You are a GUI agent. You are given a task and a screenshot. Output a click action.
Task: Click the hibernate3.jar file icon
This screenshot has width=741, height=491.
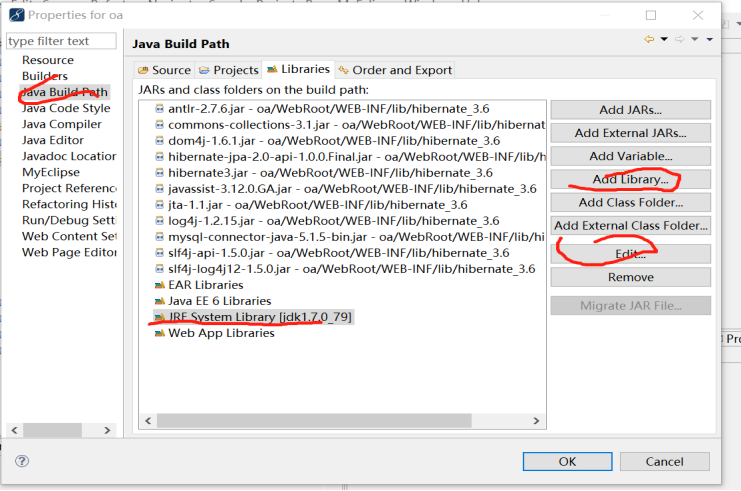coord(160,173)
